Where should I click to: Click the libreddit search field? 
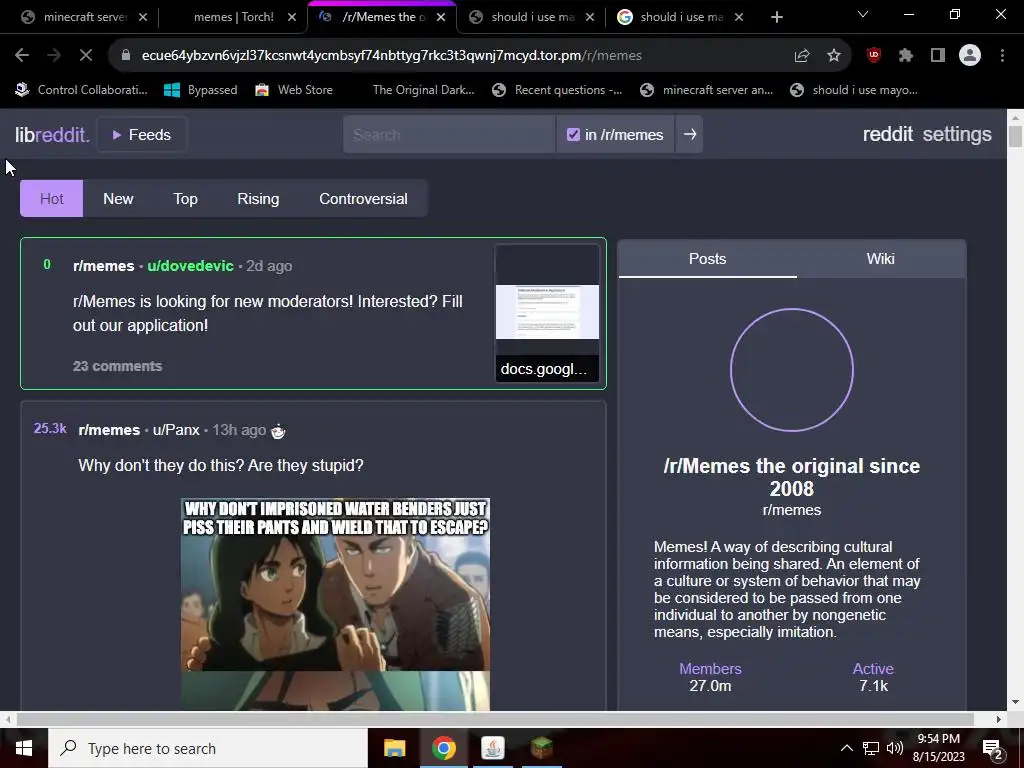pyautogui.click(x=449, y=135)
